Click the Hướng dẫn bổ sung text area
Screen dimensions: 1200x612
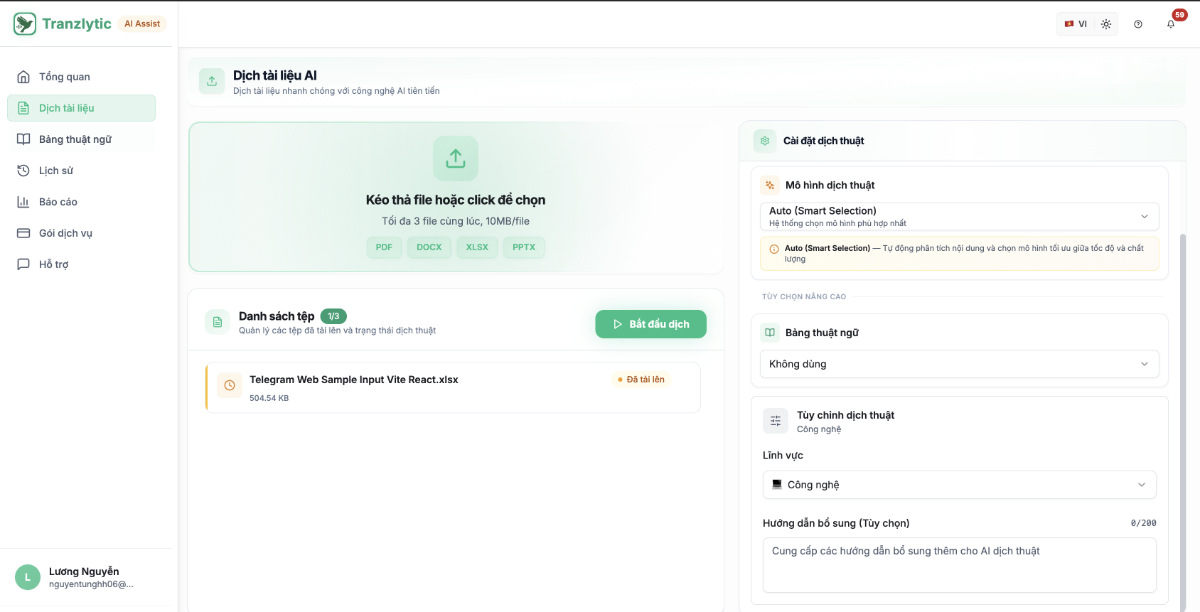click(x=960, y=565)
